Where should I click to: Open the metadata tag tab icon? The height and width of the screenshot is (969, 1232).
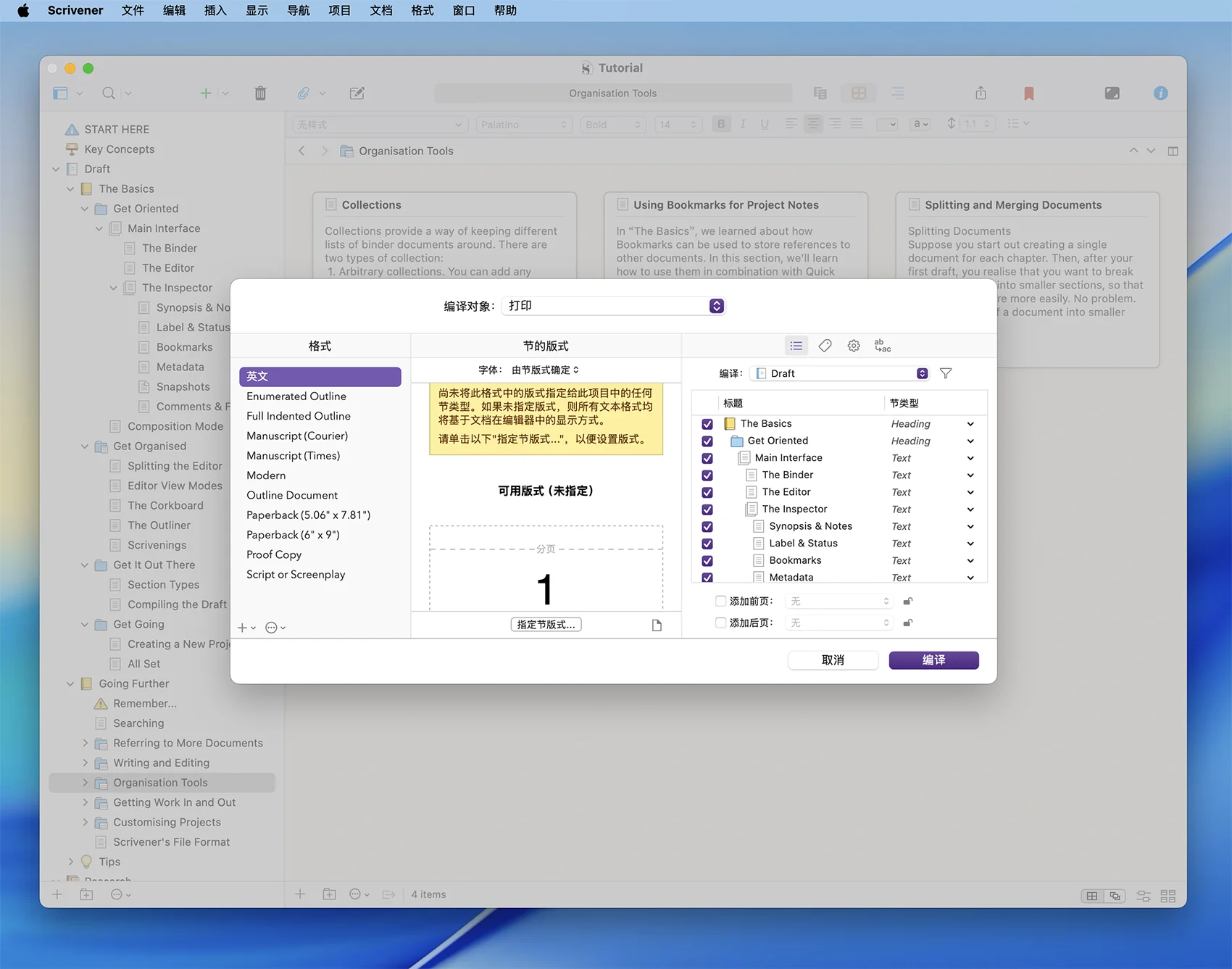825,346
